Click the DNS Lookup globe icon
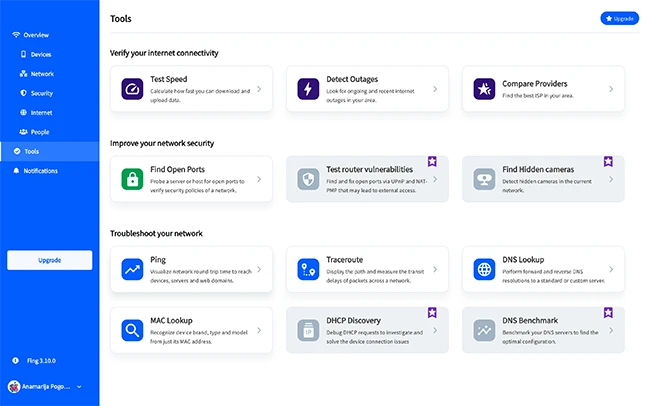 [x=484, y=269]
